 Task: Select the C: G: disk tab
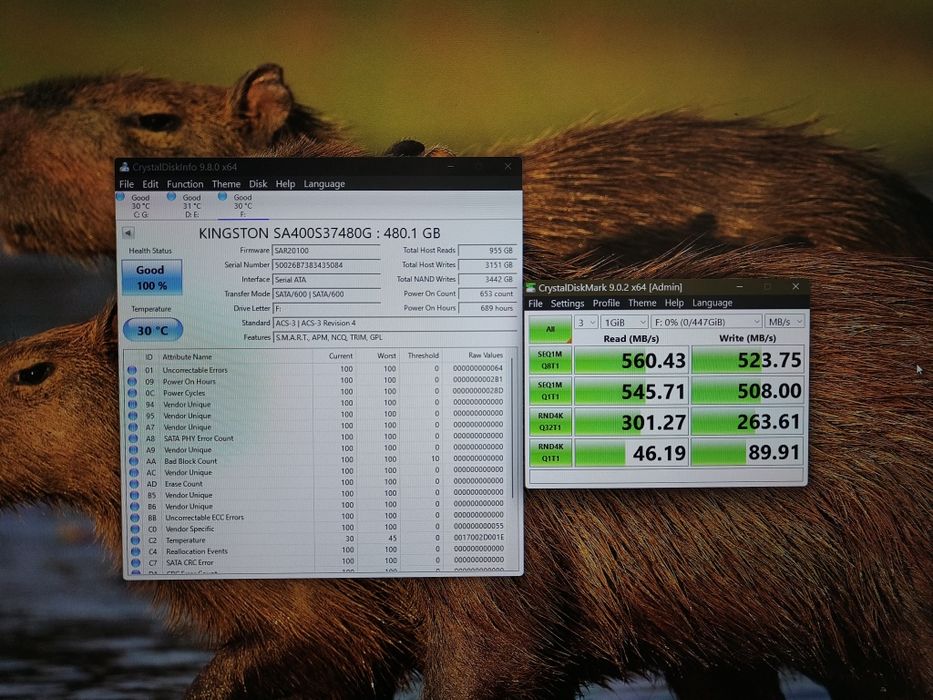pyautogui.click(x=140, y=205)
